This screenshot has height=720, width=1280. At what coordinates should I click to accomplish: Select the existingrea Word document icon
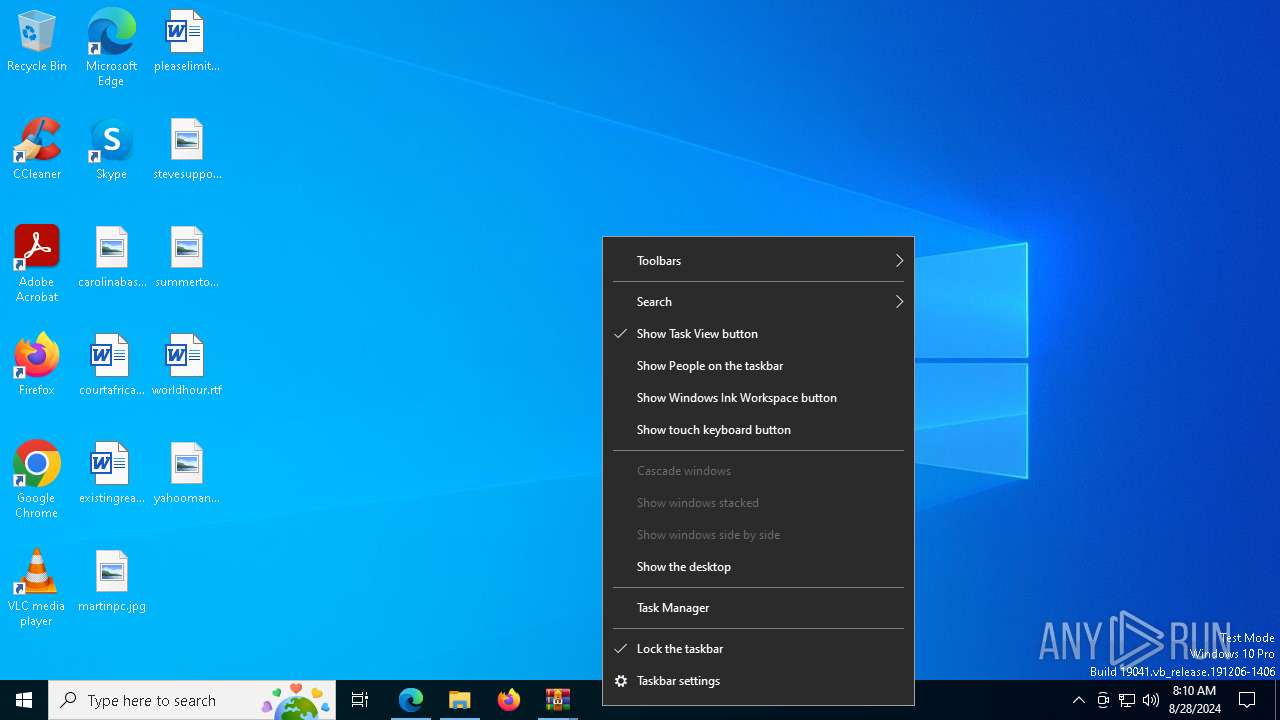(111, 474)
